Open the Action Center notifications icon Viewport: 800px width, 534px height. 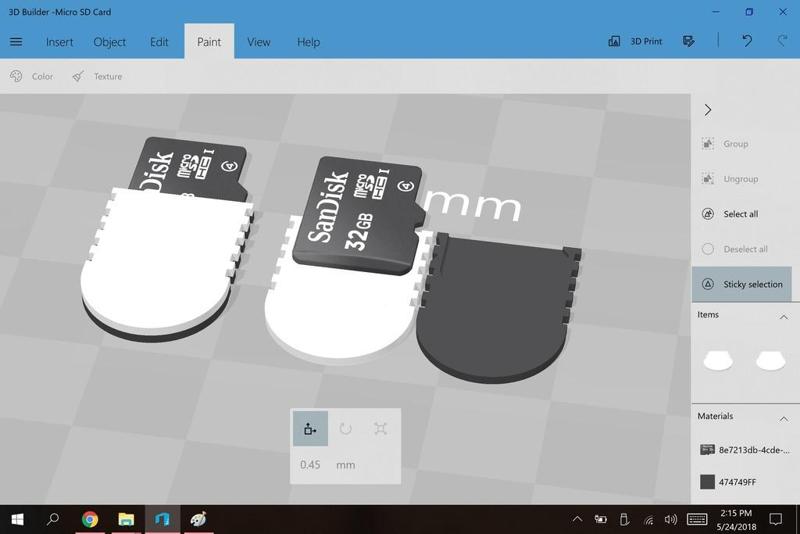[776, 519]
